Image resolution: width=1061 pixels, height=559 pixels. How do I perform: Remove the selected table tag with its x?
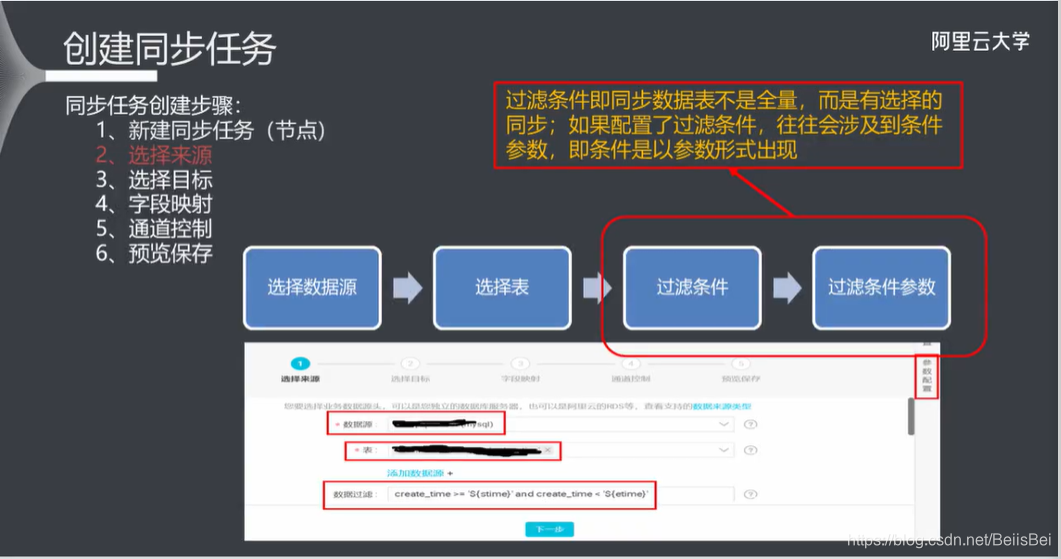click(547, 450)
